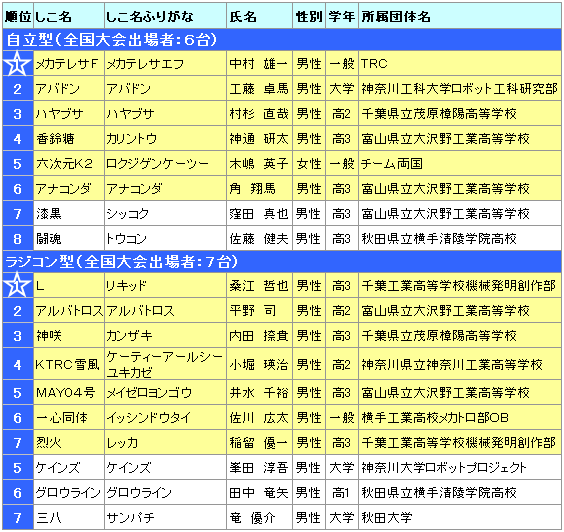This screenshot has height=532, width=564.
Task: Click the first-place star icon beside メカテレサF
Action: pyautogui.click(x=17, y=63)
